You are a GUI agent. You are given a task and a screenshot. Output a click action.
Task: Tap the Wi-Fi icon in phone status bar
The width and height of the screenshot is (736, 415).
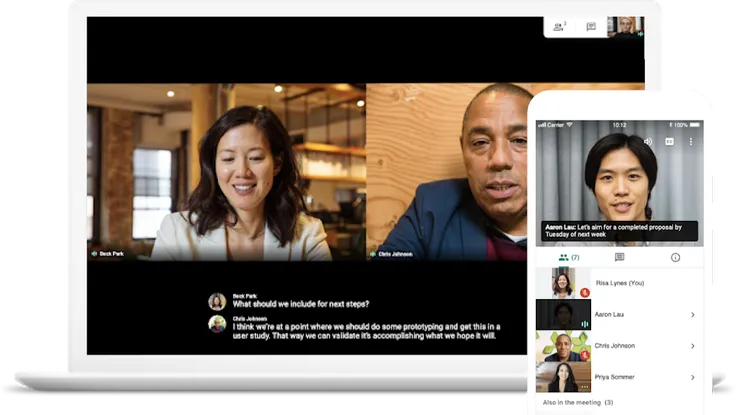(570, 125)
